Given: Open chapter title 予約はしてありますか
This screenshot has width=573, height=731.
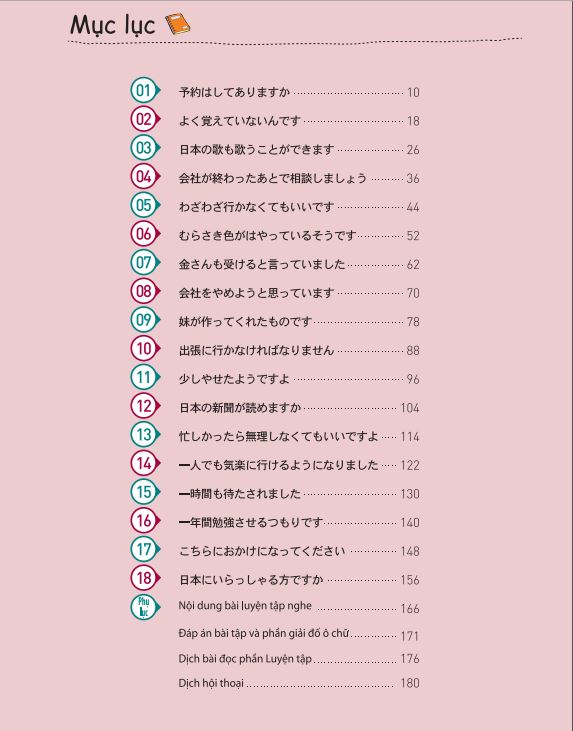Looking at the screenshot, I should coord(235,92).
